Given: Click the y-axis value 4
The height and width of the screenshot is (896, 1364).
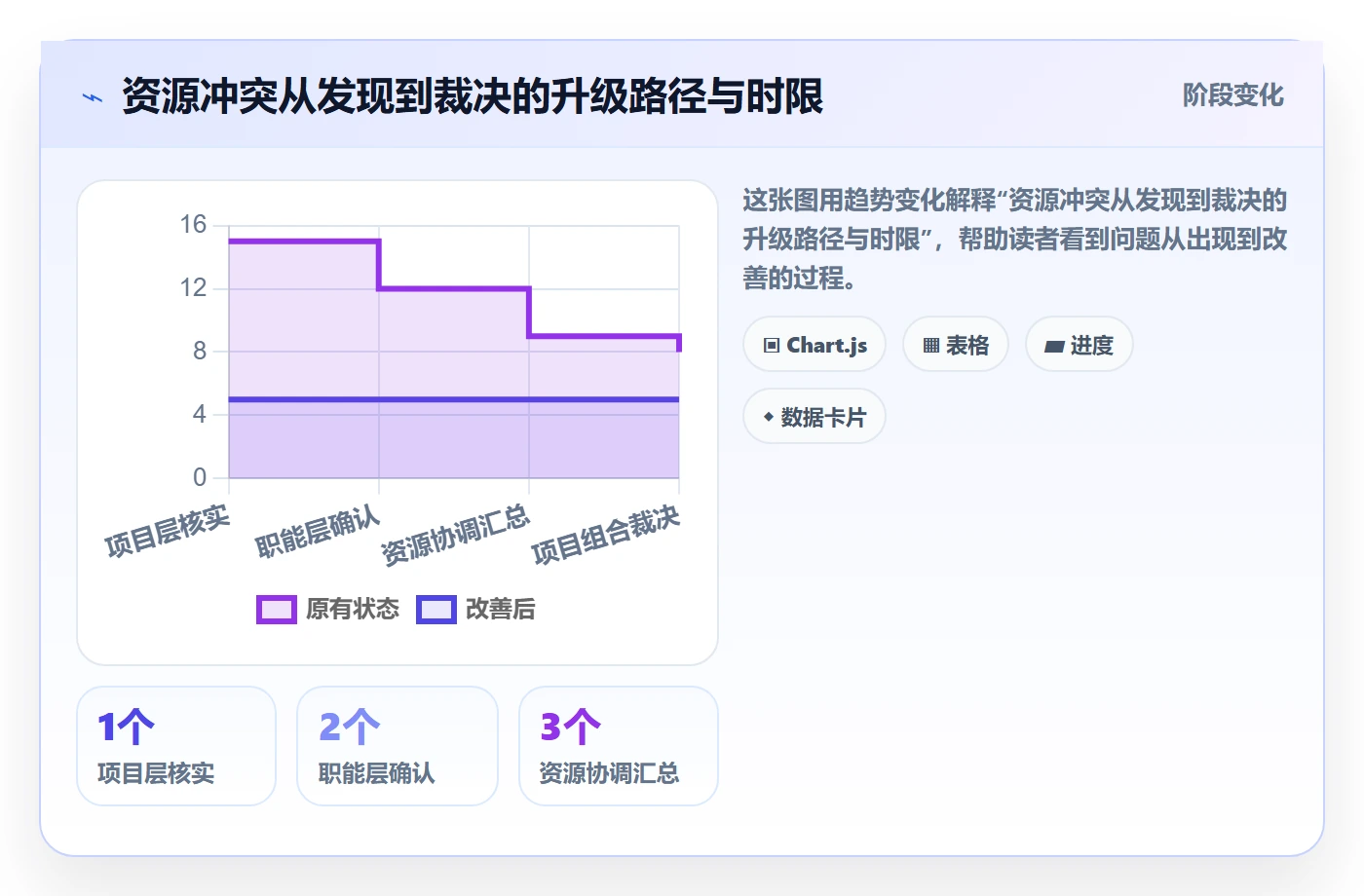Looking at the screenshot, I should click(x=200, y=414).
